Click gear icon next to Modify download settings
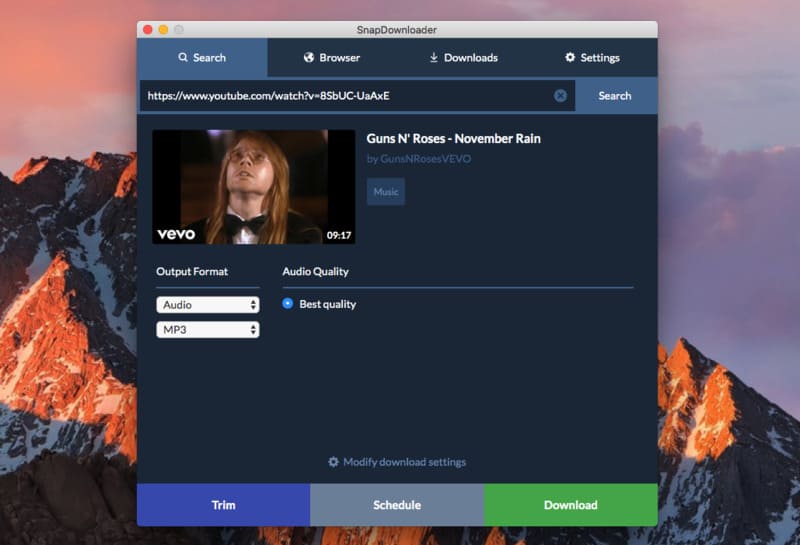This screenshot has width=800, height=545. point(333,462)
